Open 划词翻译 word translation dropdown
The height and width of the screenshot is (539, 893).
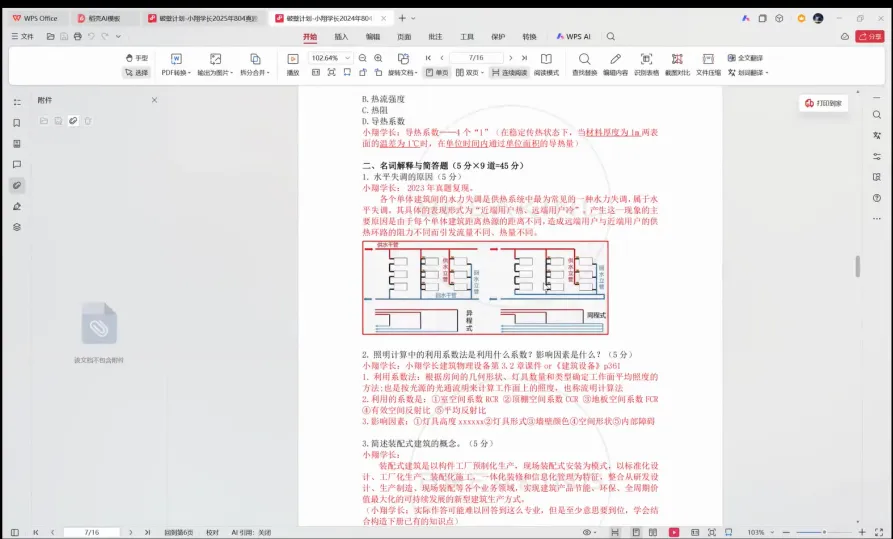tap(748, 73)
